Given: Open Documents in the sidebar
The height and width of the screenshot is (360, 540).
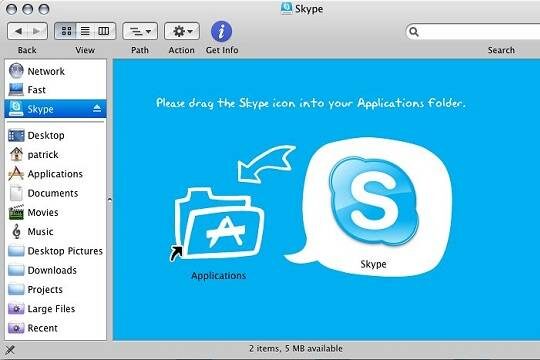Looking at the screenshot, I should 55,193.
